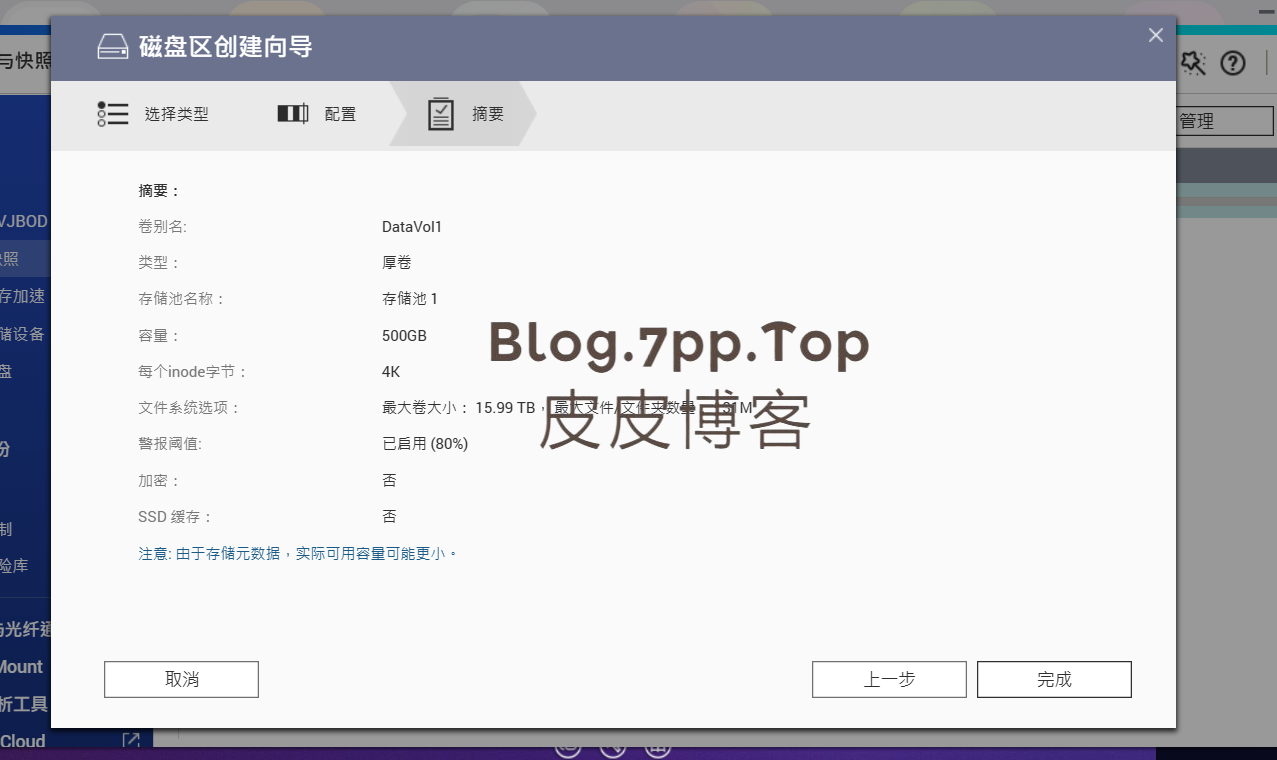
Task: Open the external link icon beside Cloud
Action: [131, 741]
